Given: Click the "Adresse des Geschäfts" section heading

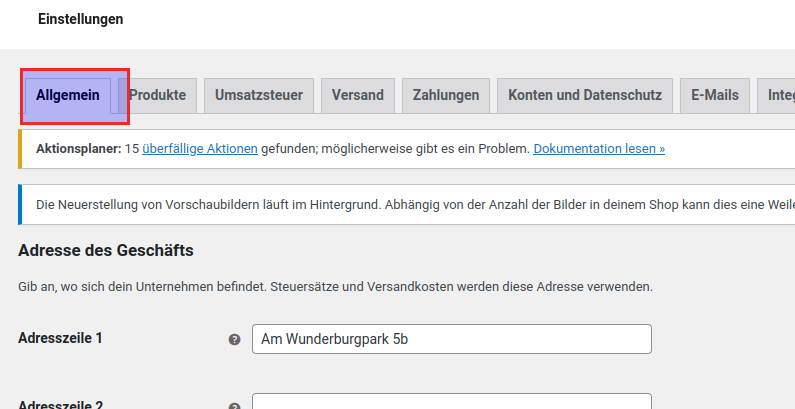Looking at the screenshot, I should [105, 250].
